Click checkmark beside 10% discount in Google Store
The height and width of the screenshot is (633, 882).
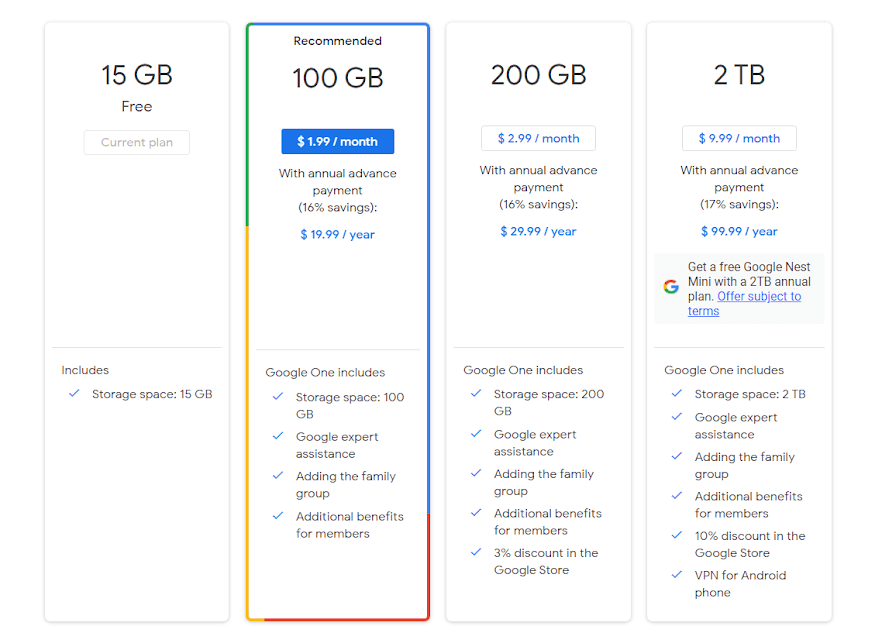tap(677, 536)
